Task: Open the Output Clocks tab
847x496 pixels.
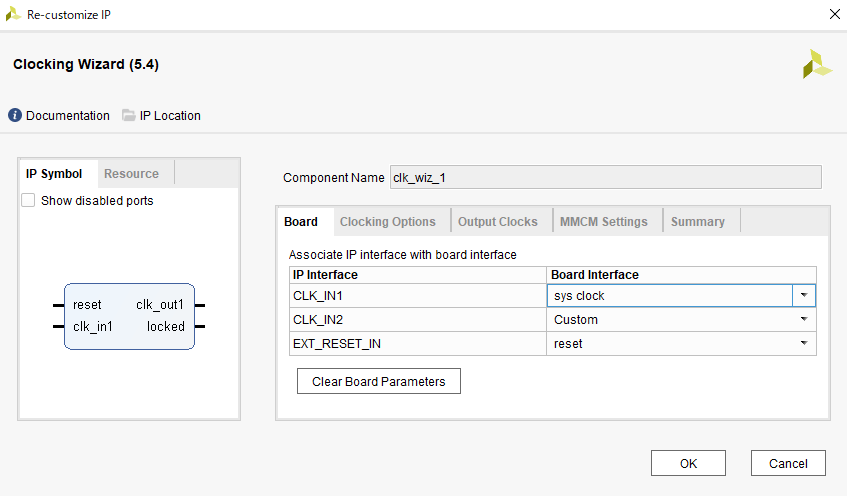Action: pos(498,222)
